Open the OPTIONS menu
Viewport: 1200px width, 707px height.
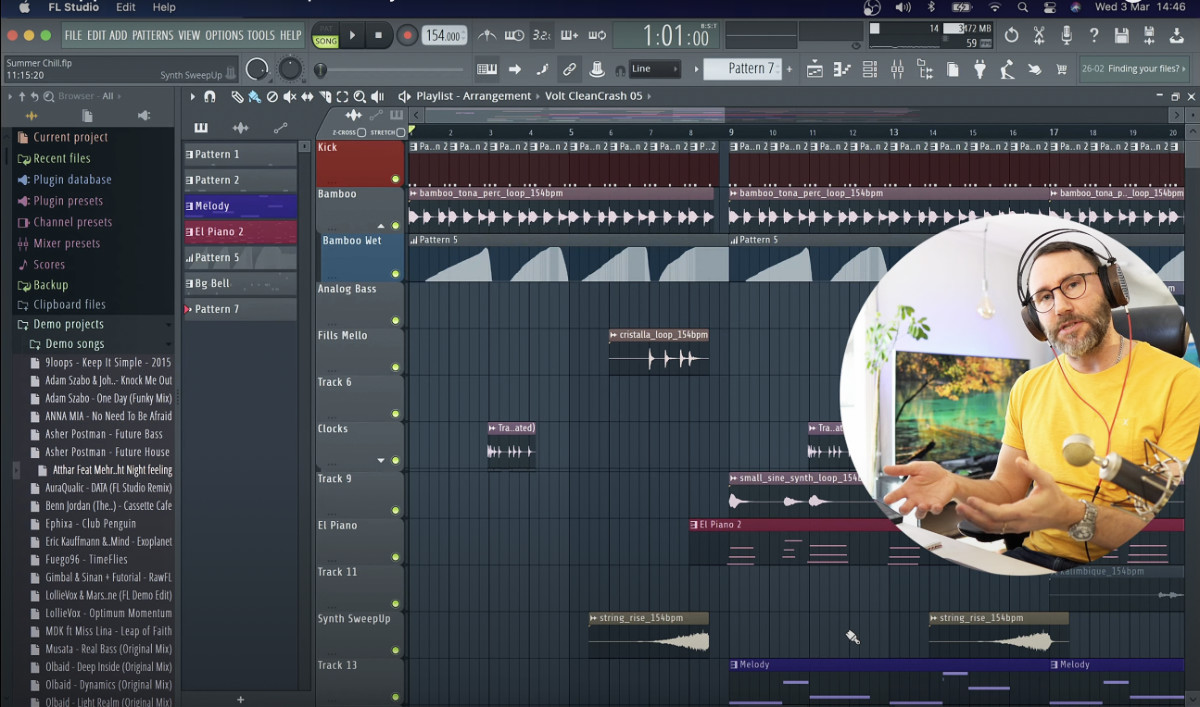(224, 35)
